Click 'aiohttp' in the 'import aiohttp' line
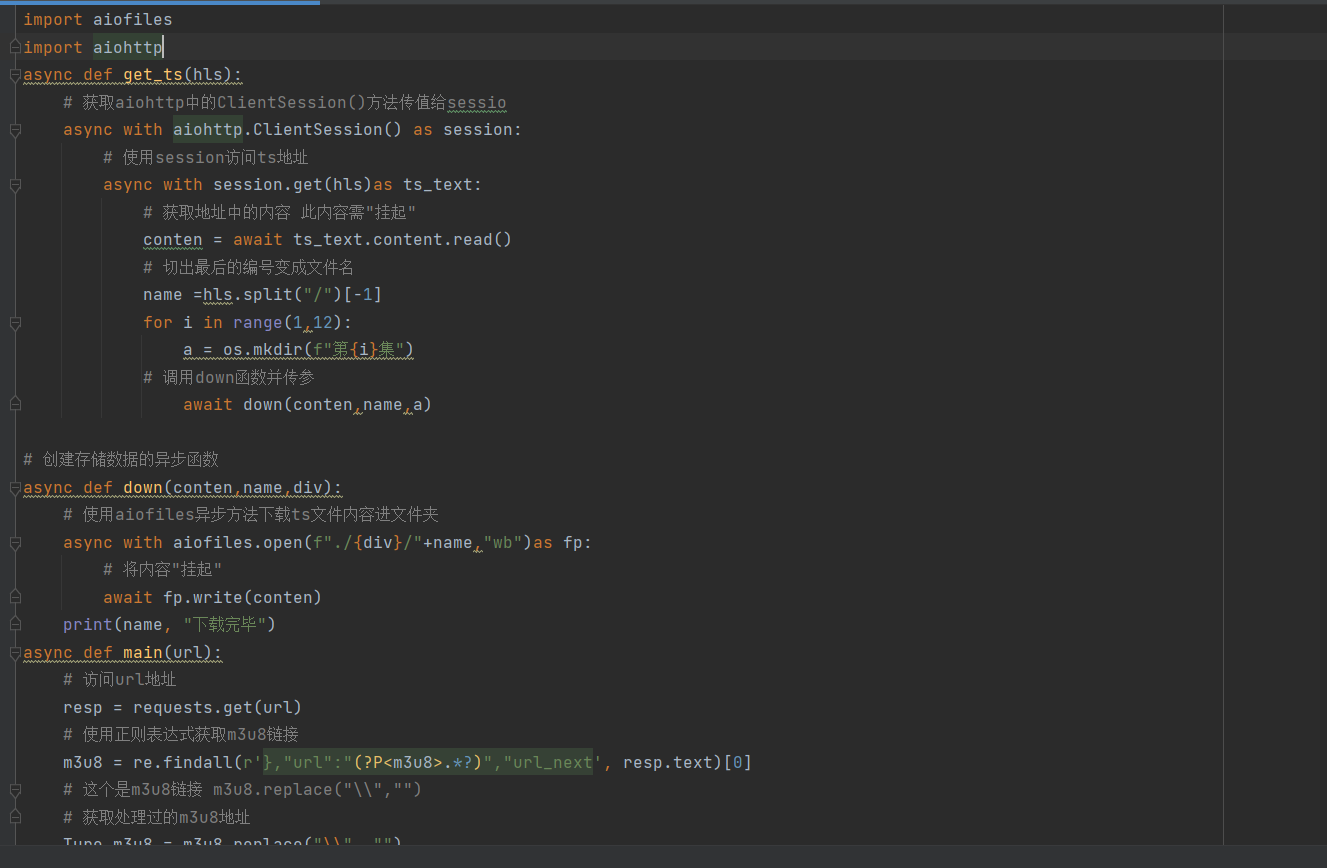Screen dimensions: 1327x868 [x=127, y=47]
